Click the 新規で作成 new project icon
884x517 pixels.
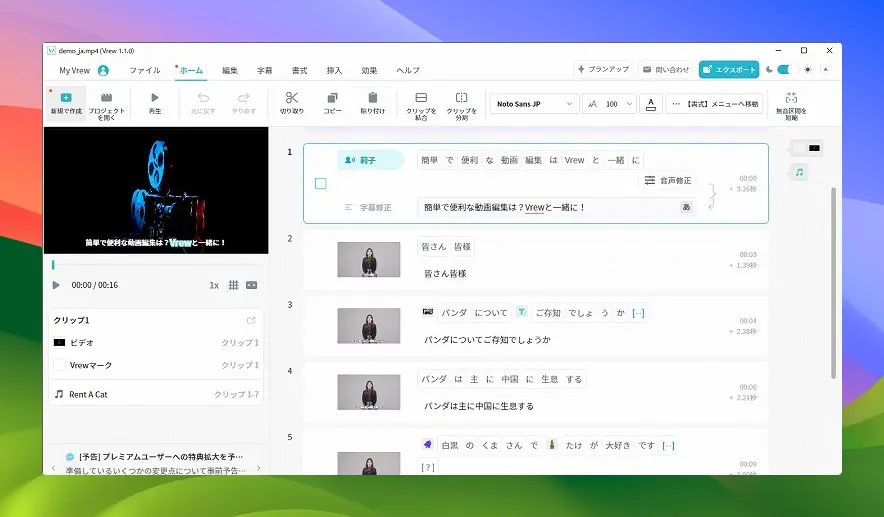tap(66, 98)
